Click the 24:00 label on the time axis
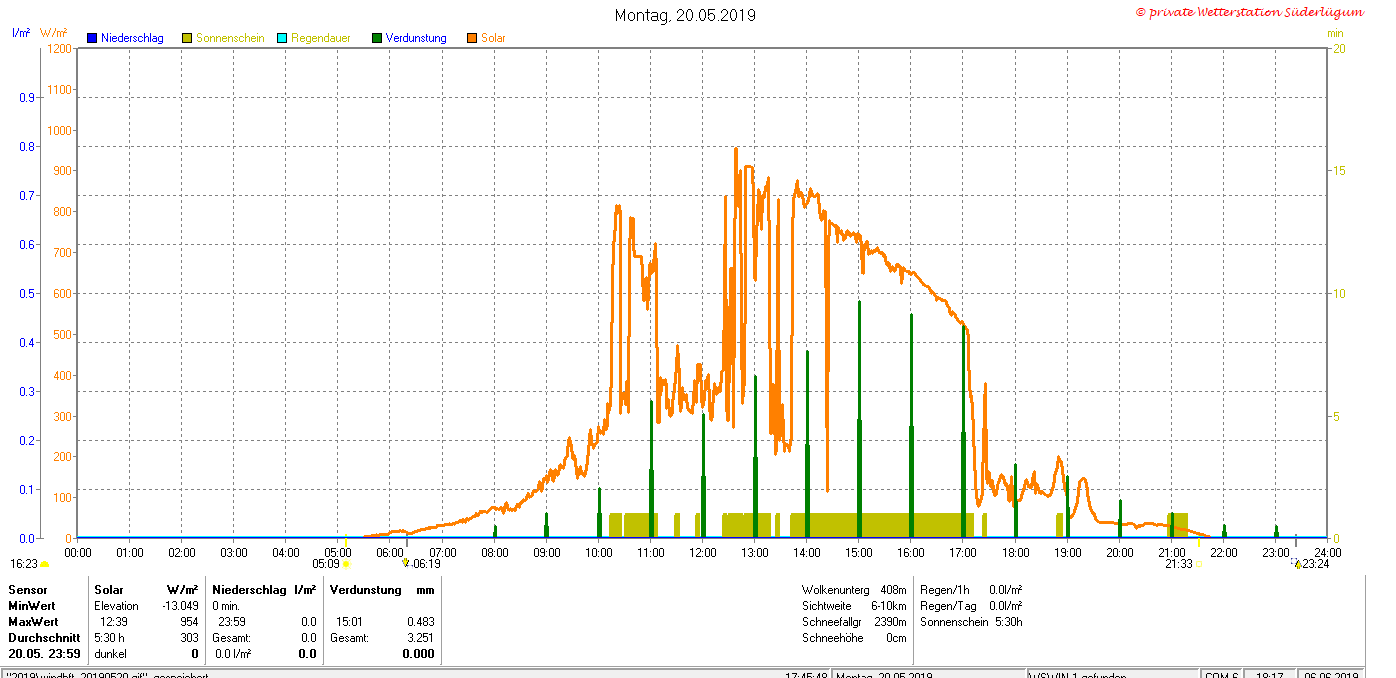Image resolution: width=1396 pixels, height=678 pixels. click(x=1328, y=552)
